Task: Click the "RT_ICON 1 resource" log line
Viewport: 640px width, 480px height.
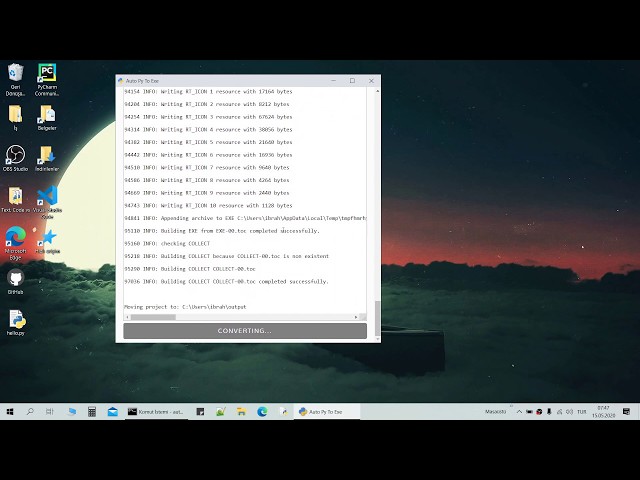Action: (208, 91)
